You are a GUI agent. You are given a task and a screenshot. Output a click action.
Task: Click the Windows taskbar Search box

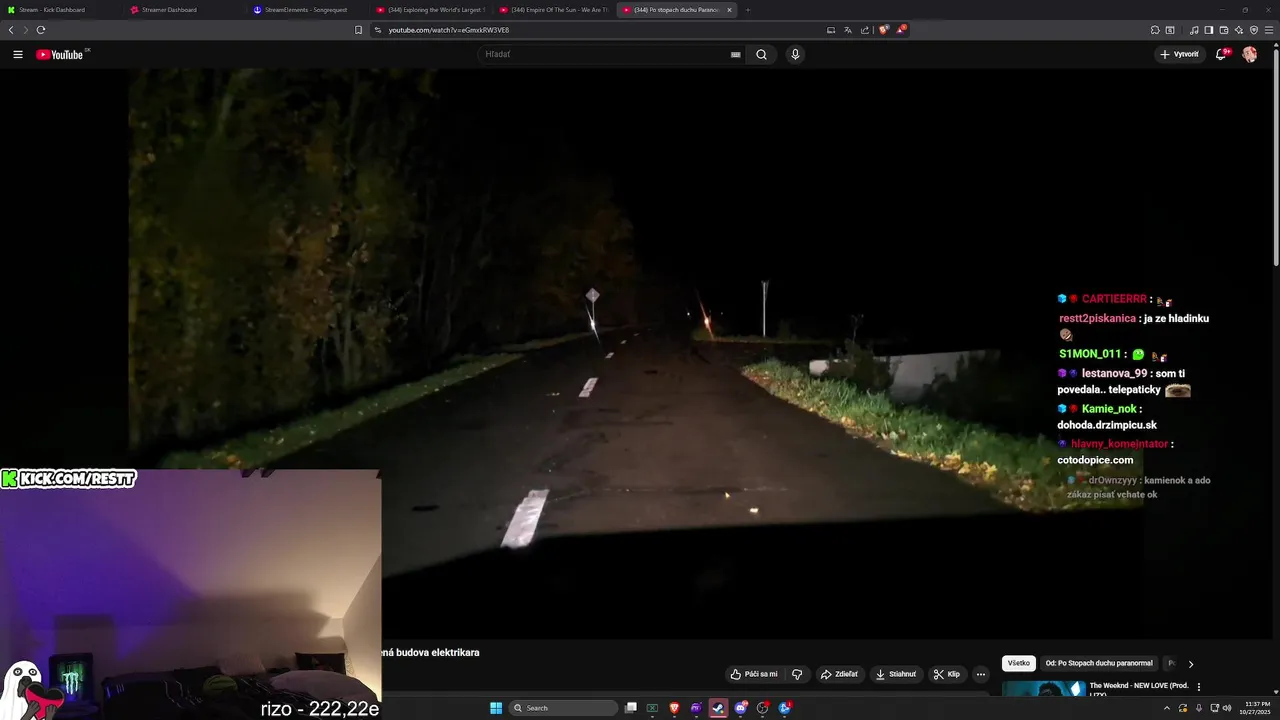coord(563,708)
